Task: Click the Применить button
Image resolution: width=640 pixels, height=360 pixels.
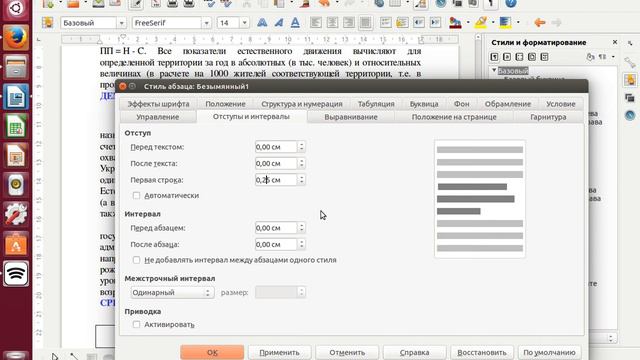Action: point(279,352)
